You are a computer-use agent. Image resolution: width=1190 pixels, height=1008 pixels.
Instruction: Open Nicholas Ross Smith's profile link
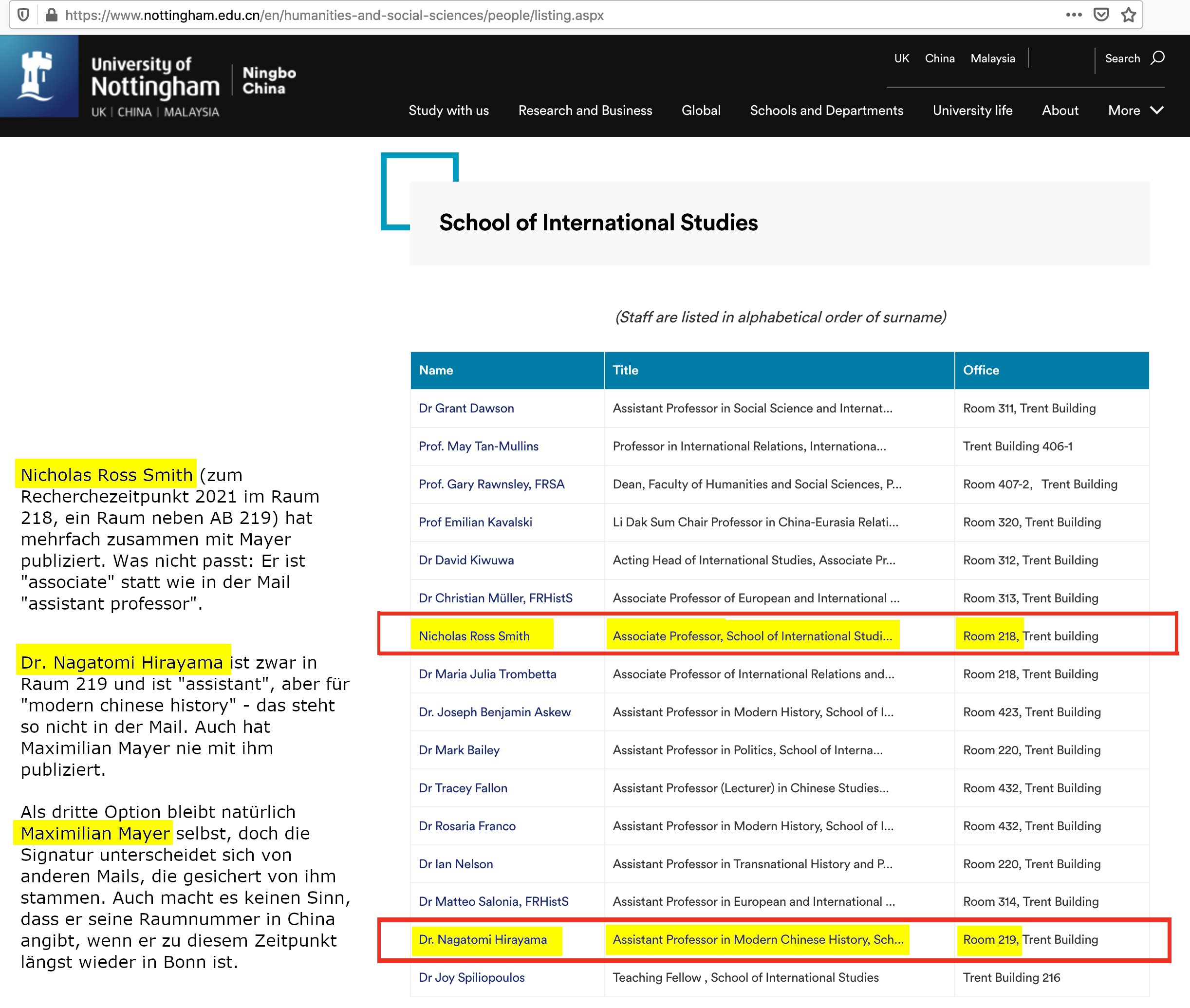click(474, 636)
